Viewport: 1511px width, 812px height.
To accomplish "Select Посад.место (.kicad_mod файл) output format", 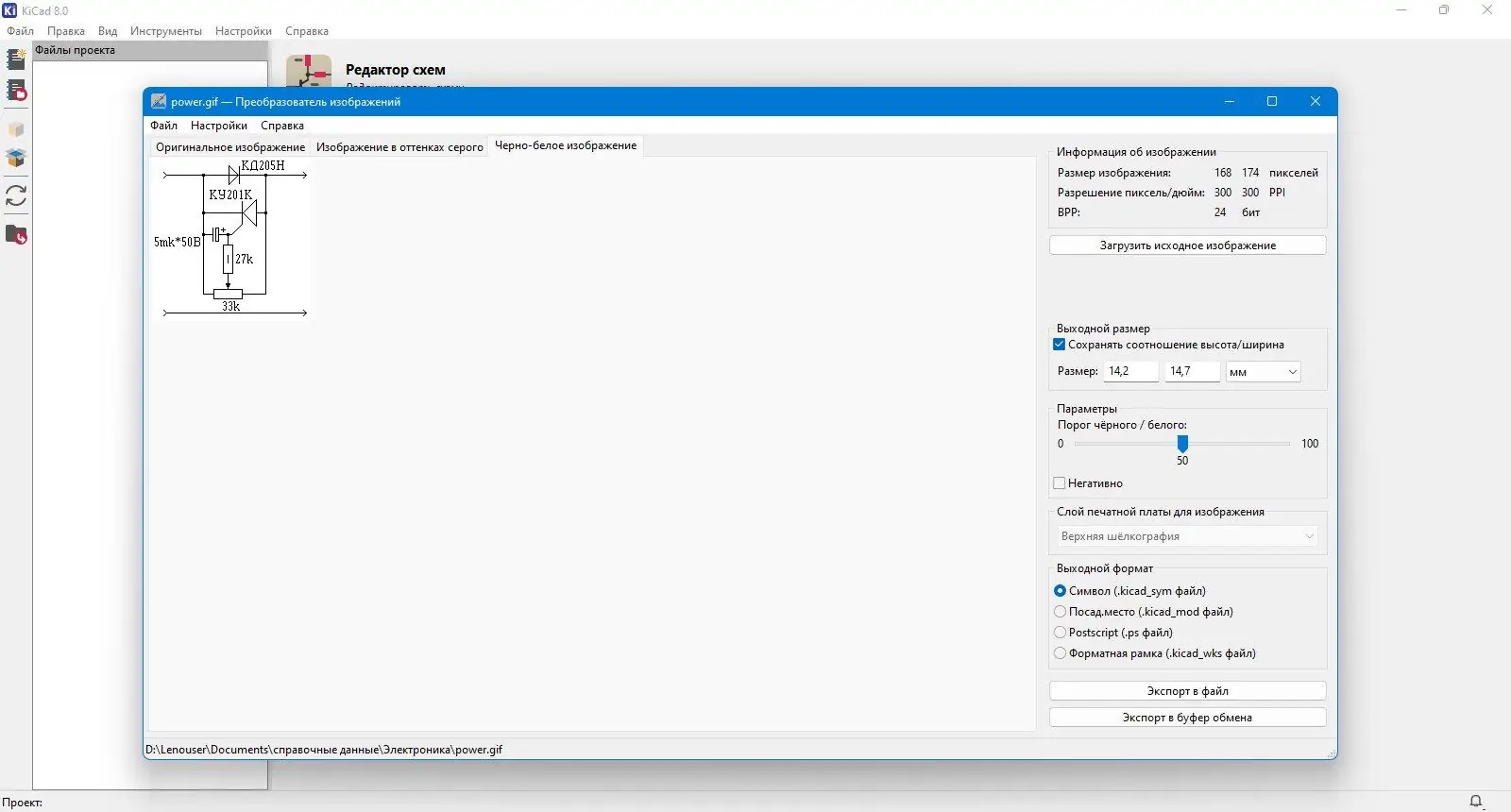I will pos(1060,612).
